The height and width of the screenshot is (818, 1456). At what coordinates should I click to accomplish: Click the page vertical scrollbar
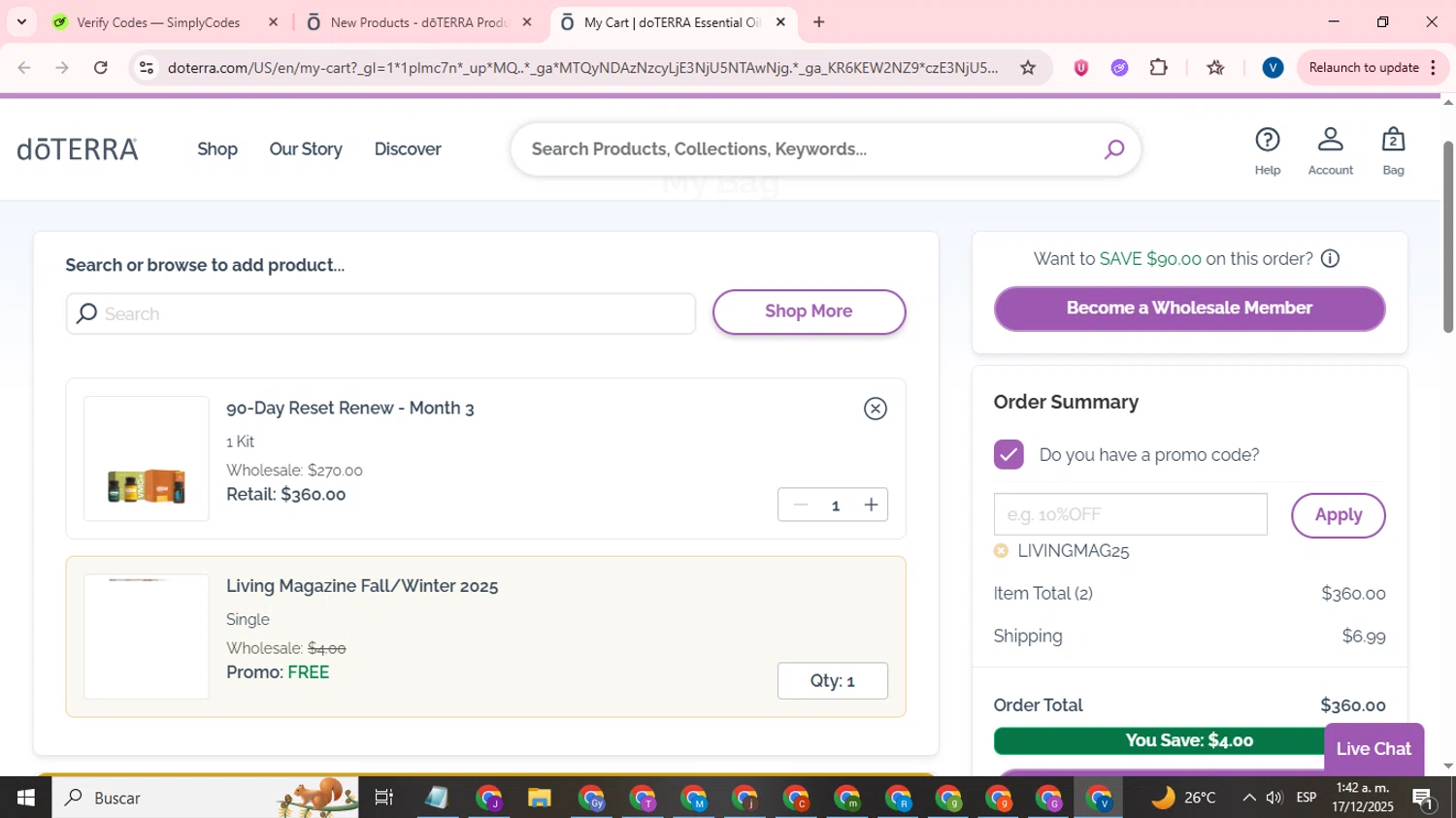1447,238
